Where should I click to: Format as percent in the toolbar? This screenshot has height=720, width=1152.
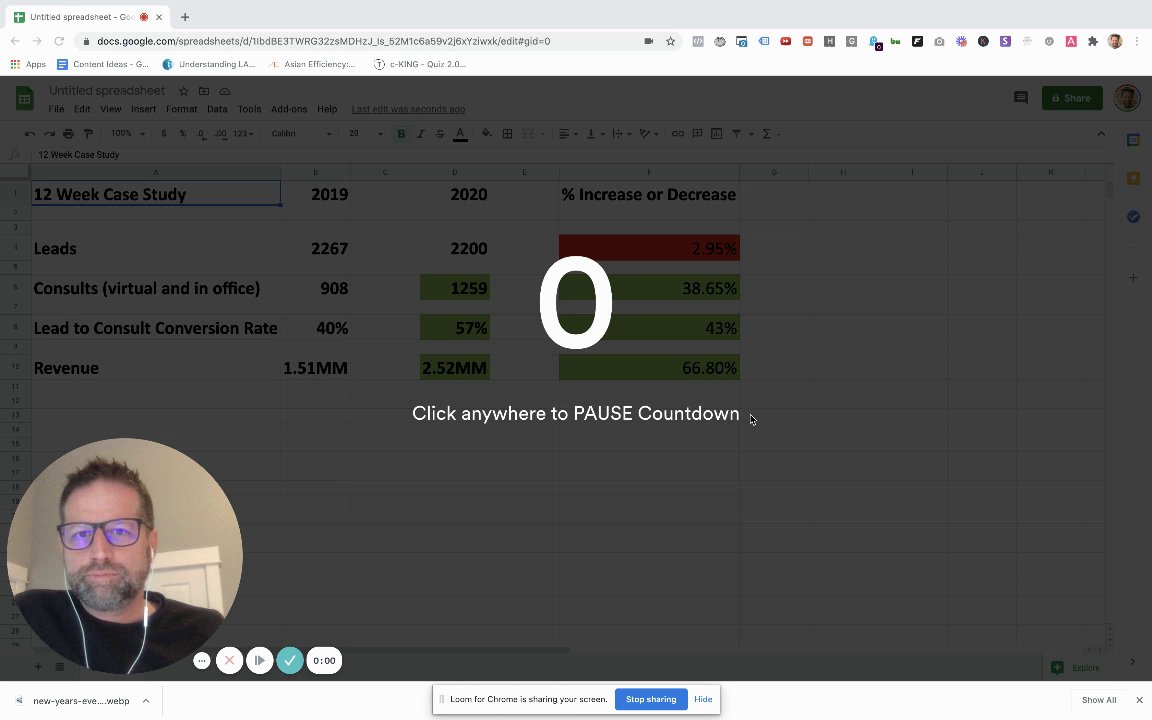[x=182, y=134]
